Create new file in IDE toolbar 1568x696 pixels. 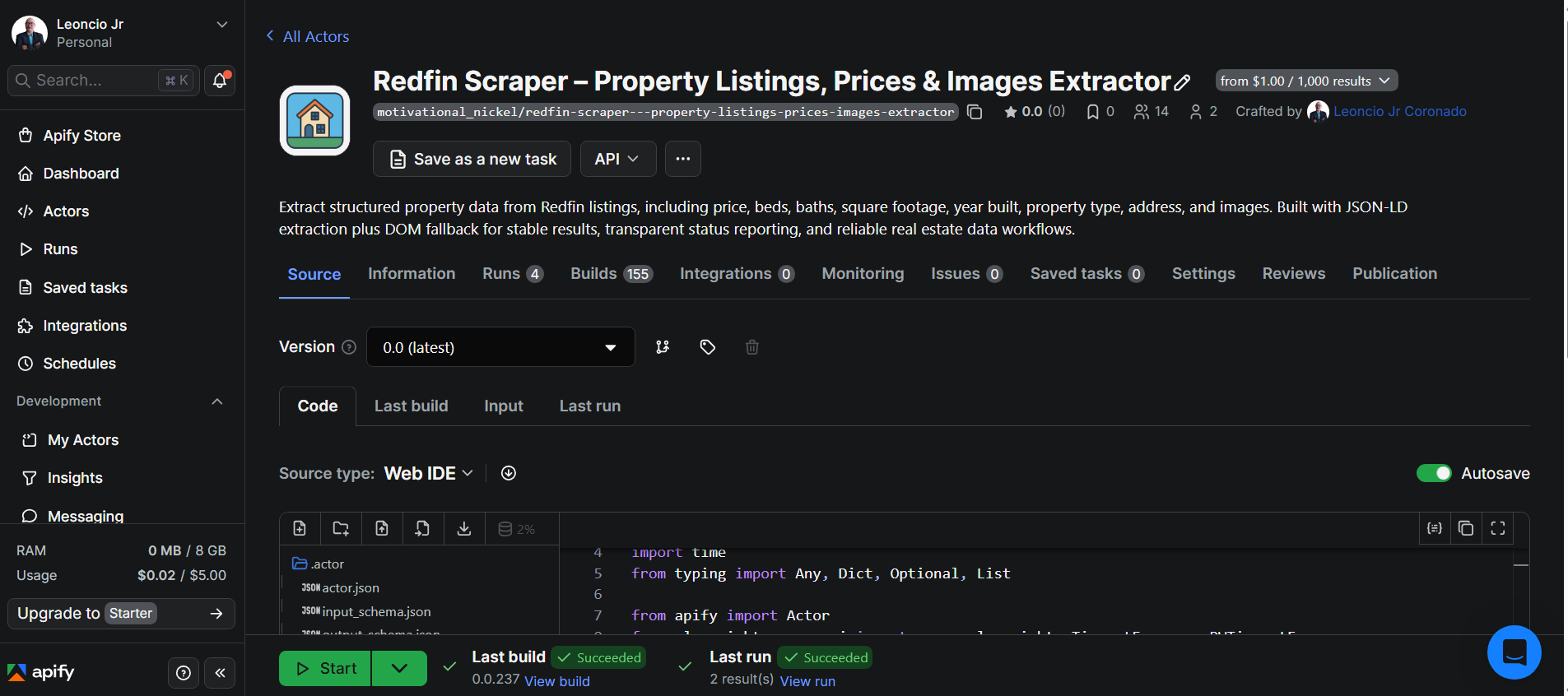pos(300,528)
